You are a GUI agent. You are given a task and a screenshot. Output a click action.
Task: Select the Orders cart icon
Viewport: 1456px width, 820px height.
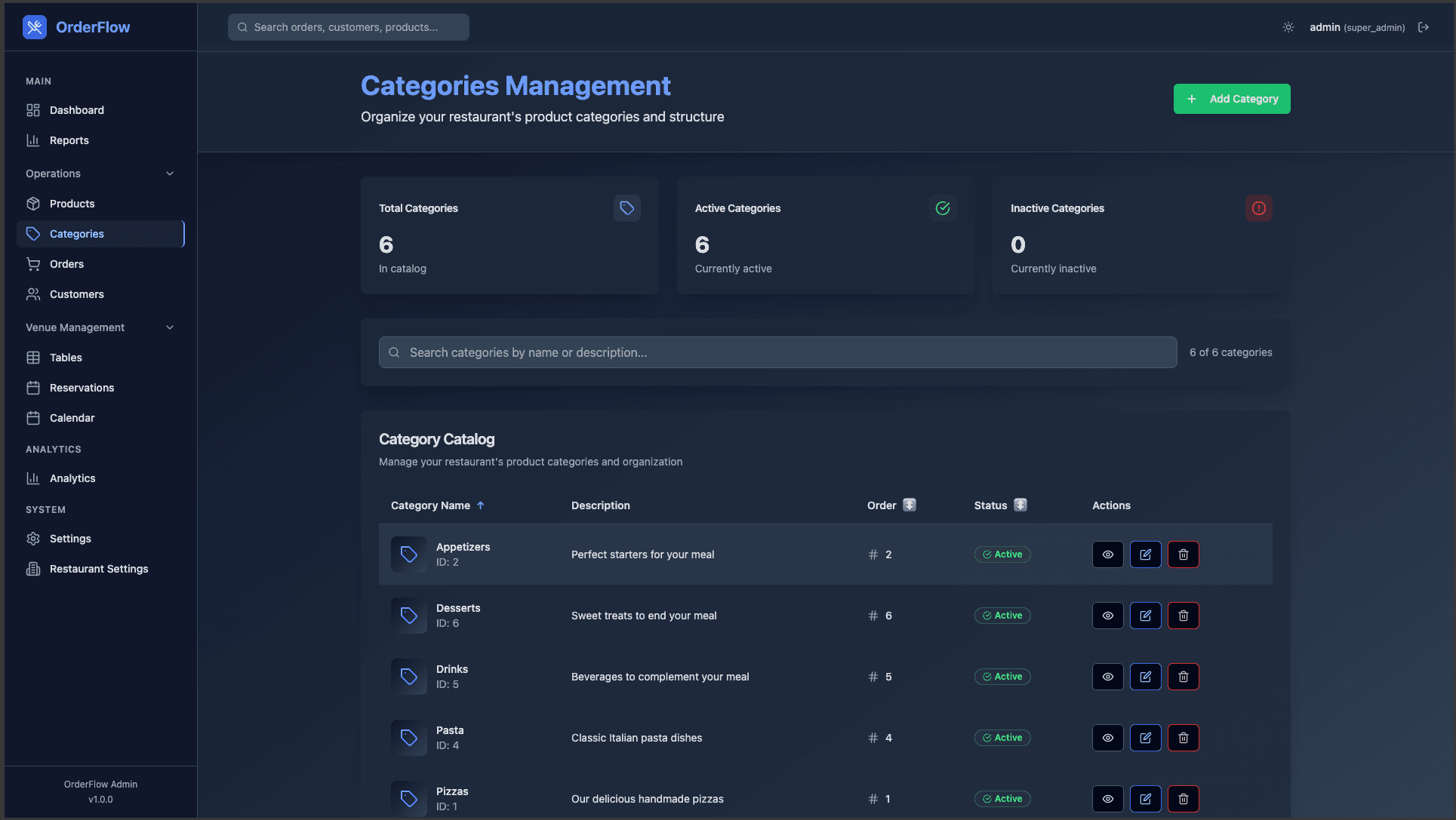pos(34,263)
